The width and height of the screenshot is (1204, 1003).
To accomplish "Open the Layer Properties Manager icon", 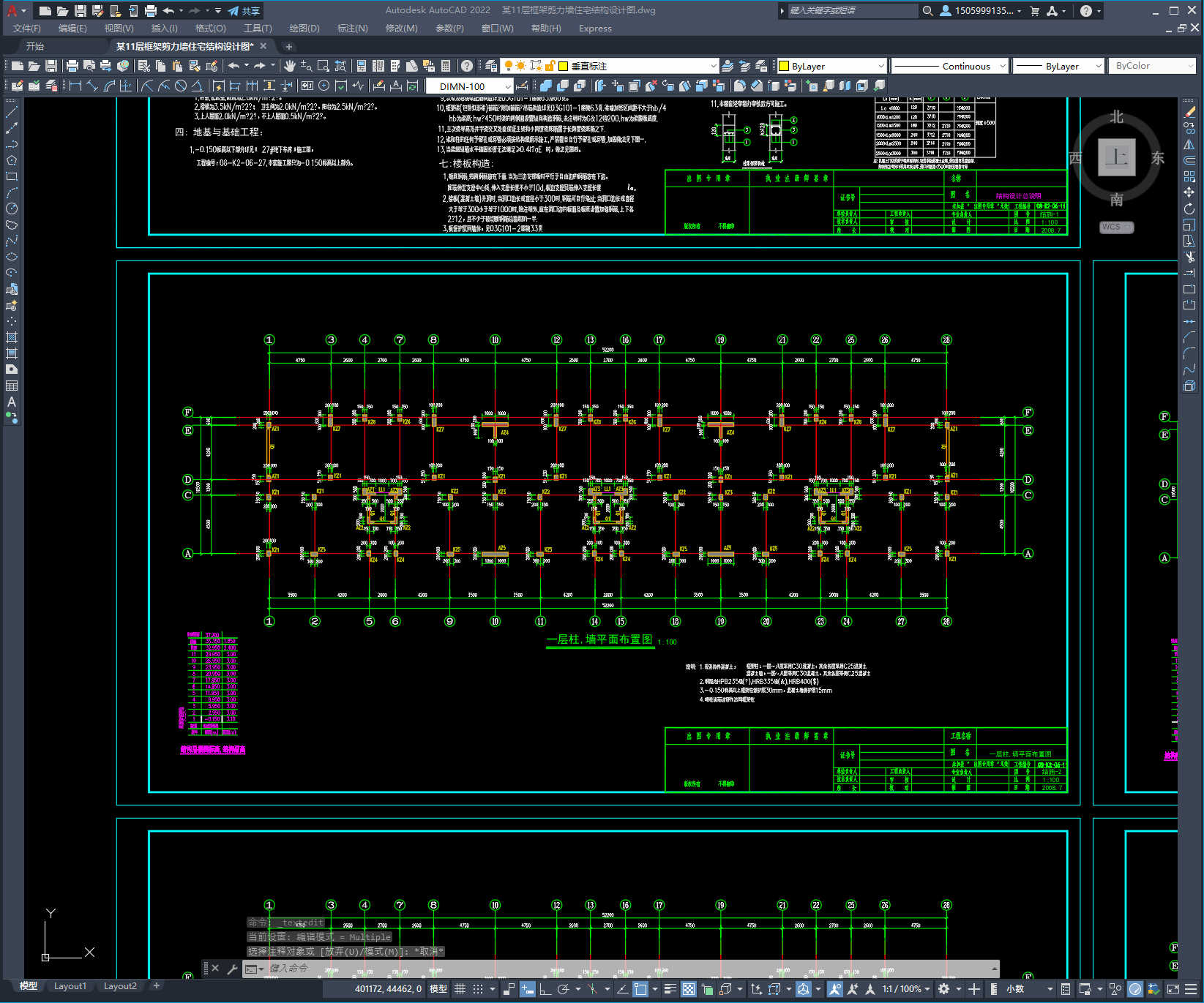I will click(x=491, y=66).
